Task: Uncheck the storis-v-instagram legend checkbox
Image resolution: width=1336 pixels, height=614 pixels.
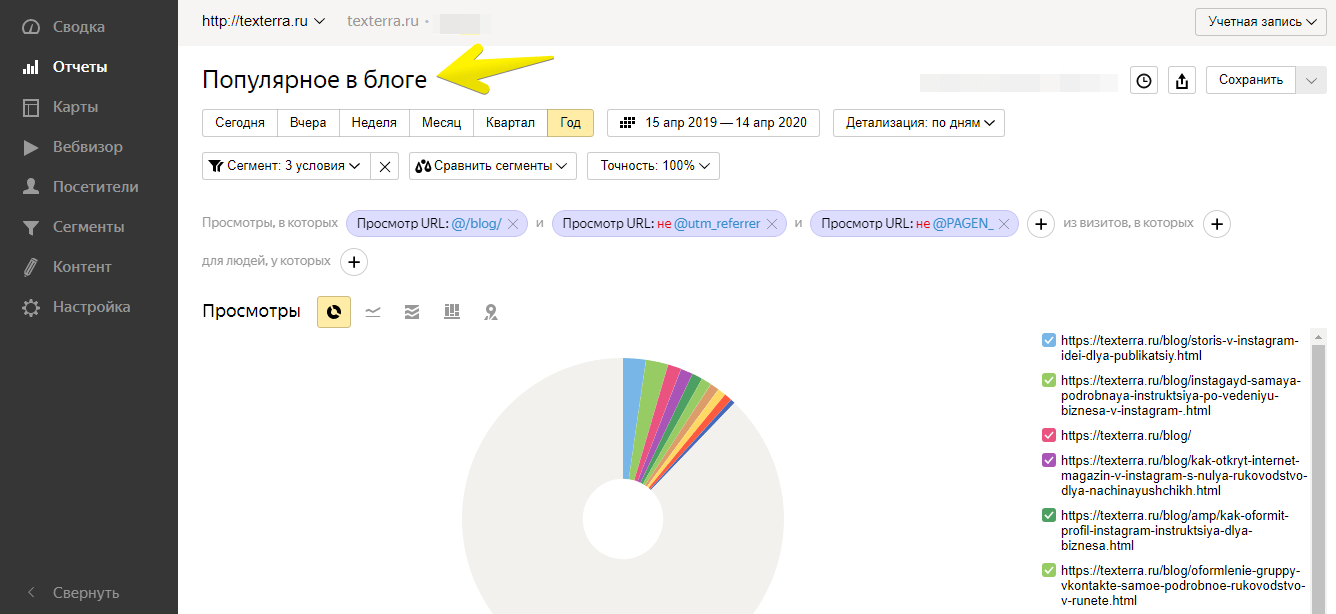Action: [x=1049, y=340]
